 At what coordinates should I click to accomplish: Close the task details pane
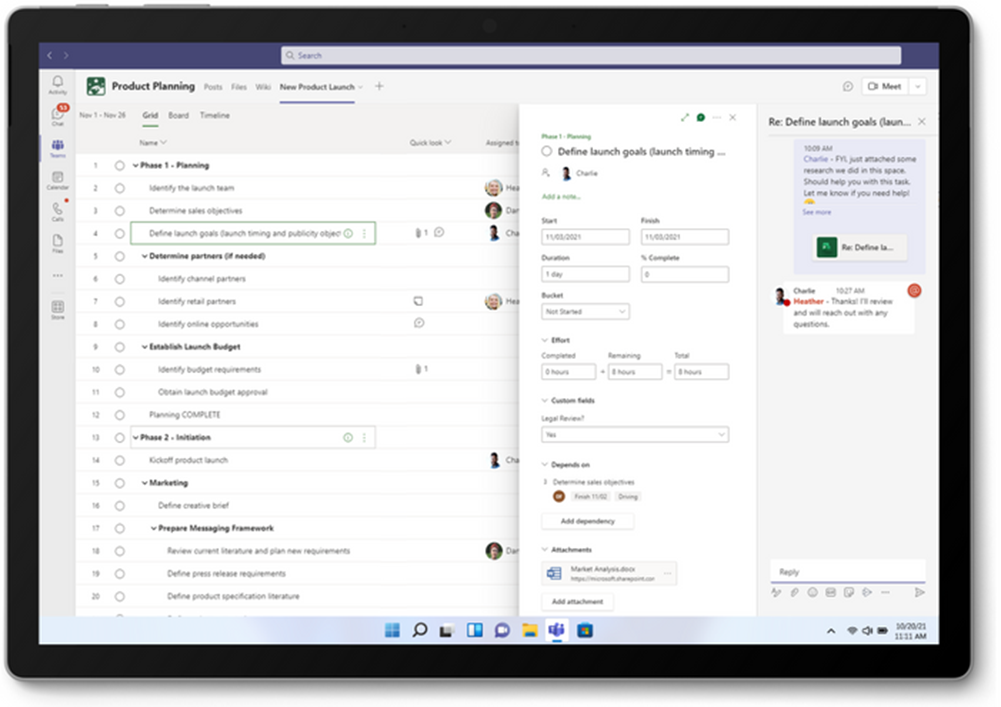(x=733, y=118)
